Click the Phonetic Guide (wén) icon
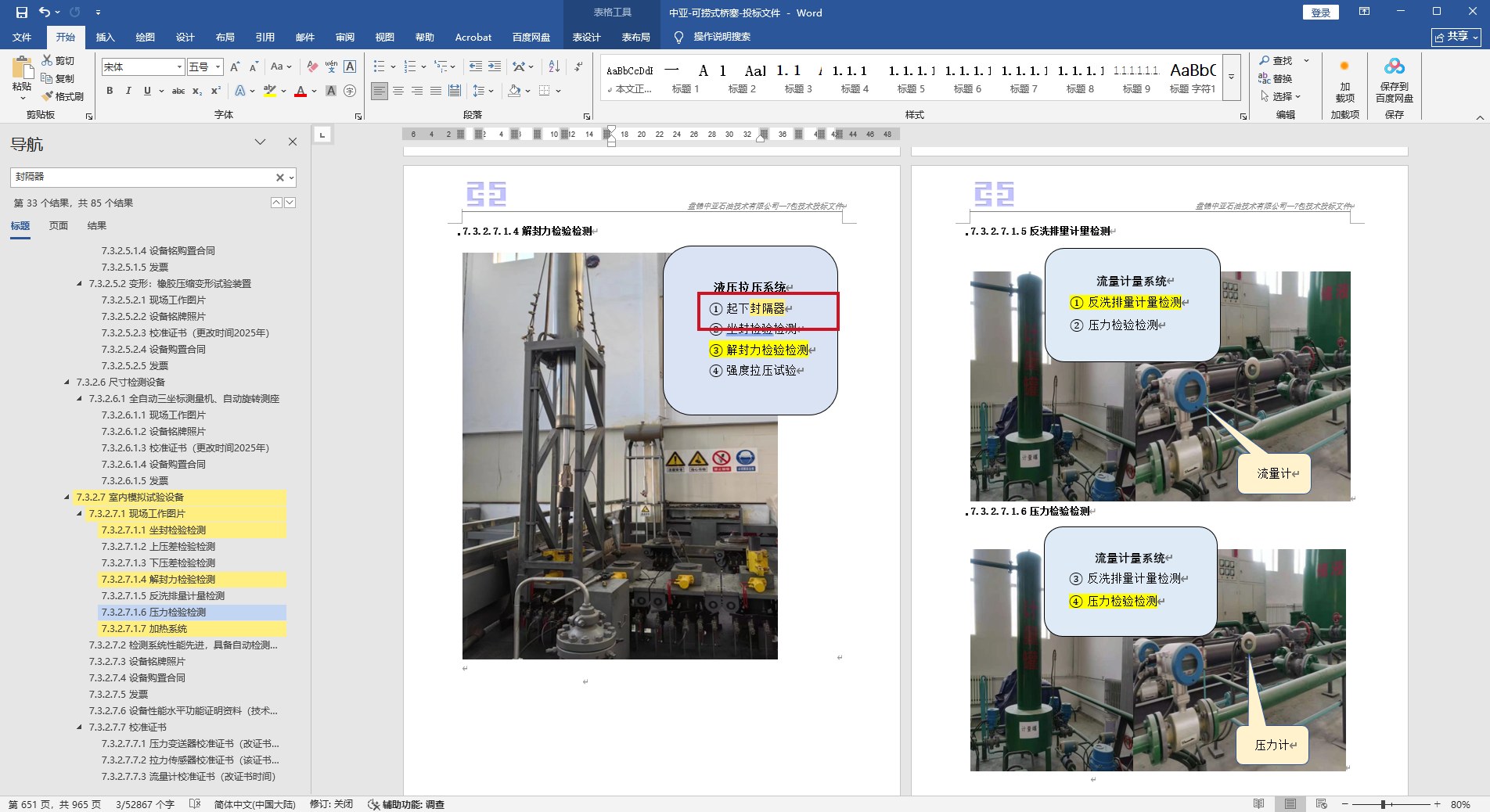The width and height of the screenshot is (1490, 812). click(331, 66)
